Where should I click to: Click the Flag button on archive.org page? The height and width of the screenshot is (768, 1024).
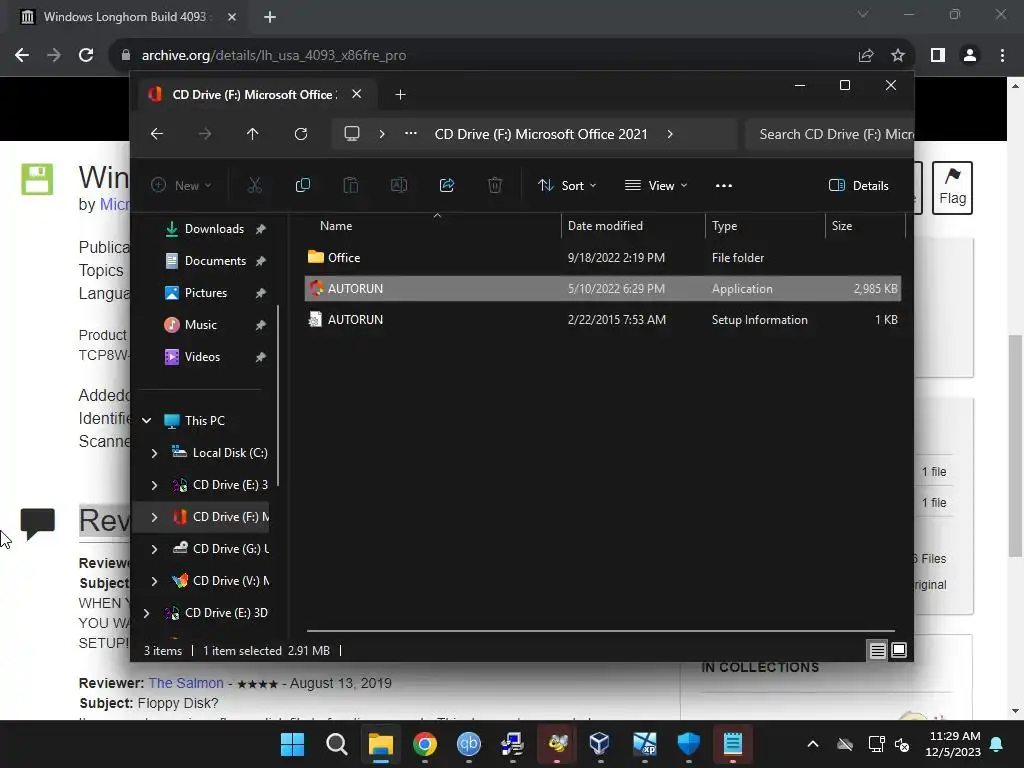point(952,188)
